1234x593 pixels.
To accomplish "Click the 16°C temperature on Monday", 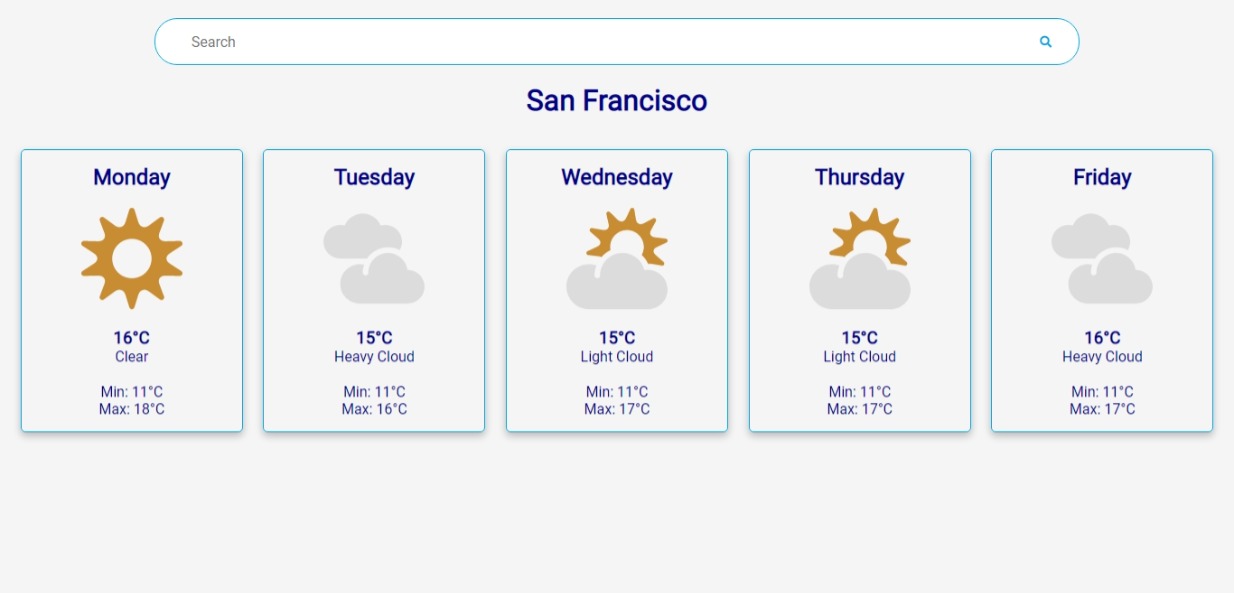I will (131, 338).
